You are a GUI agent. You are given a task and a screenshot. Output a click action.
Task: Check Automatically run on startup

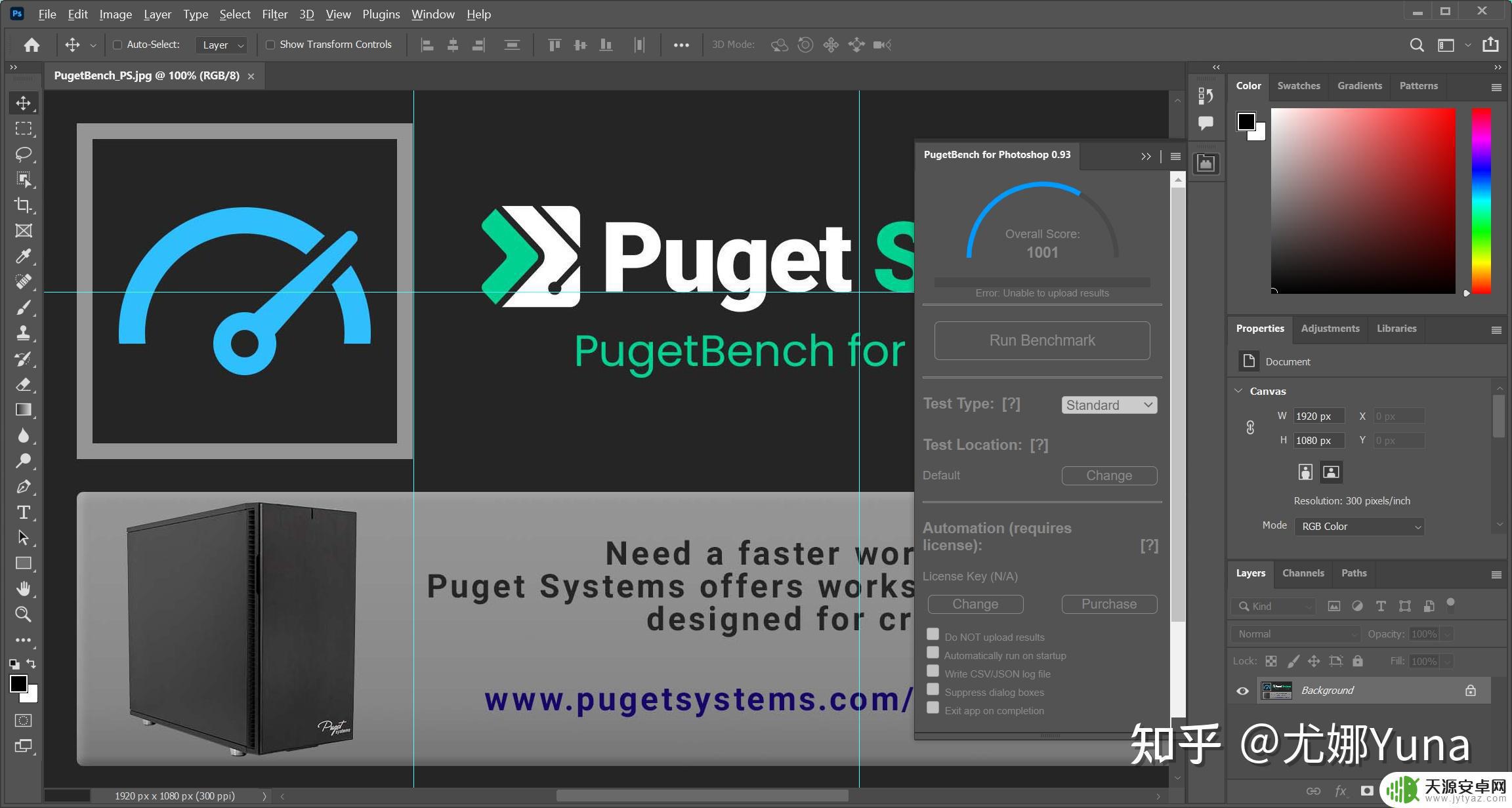pyautogui.click(x=933, y=652)
